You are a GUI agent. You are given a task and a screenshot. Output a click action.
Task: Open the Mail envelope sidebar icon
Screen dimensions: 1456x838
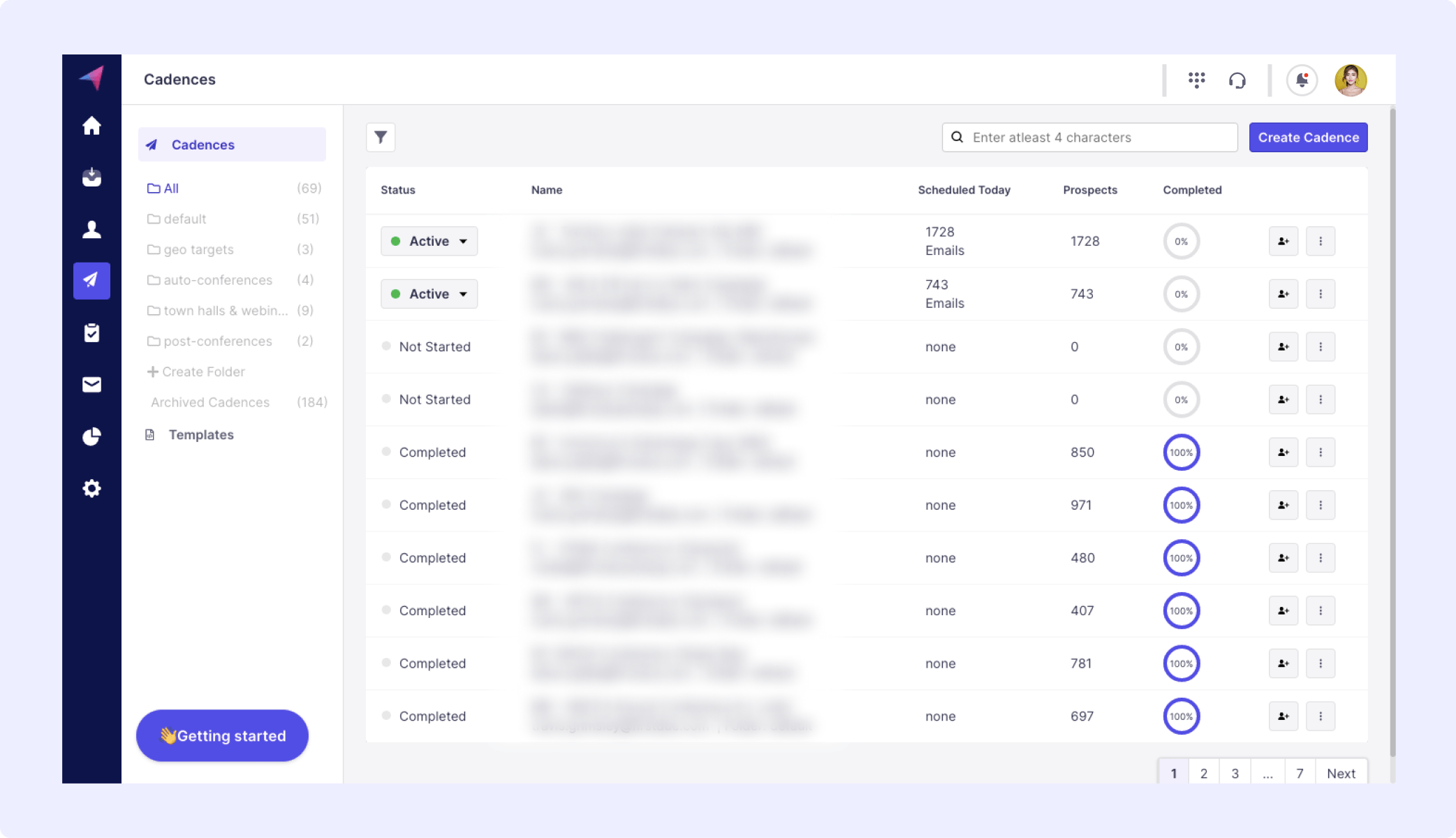tap(91, 384)
